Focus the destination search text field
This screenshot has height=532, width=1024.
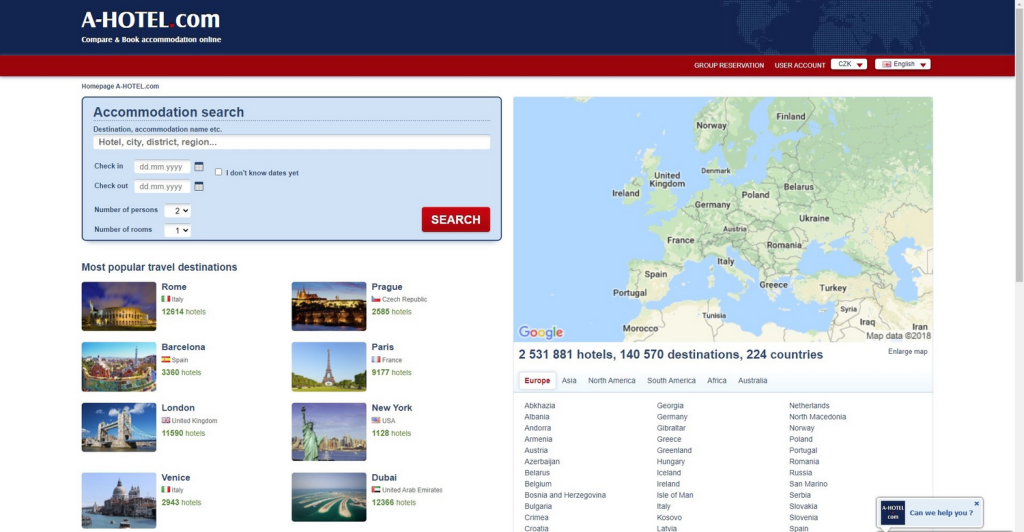pos(291,142)
